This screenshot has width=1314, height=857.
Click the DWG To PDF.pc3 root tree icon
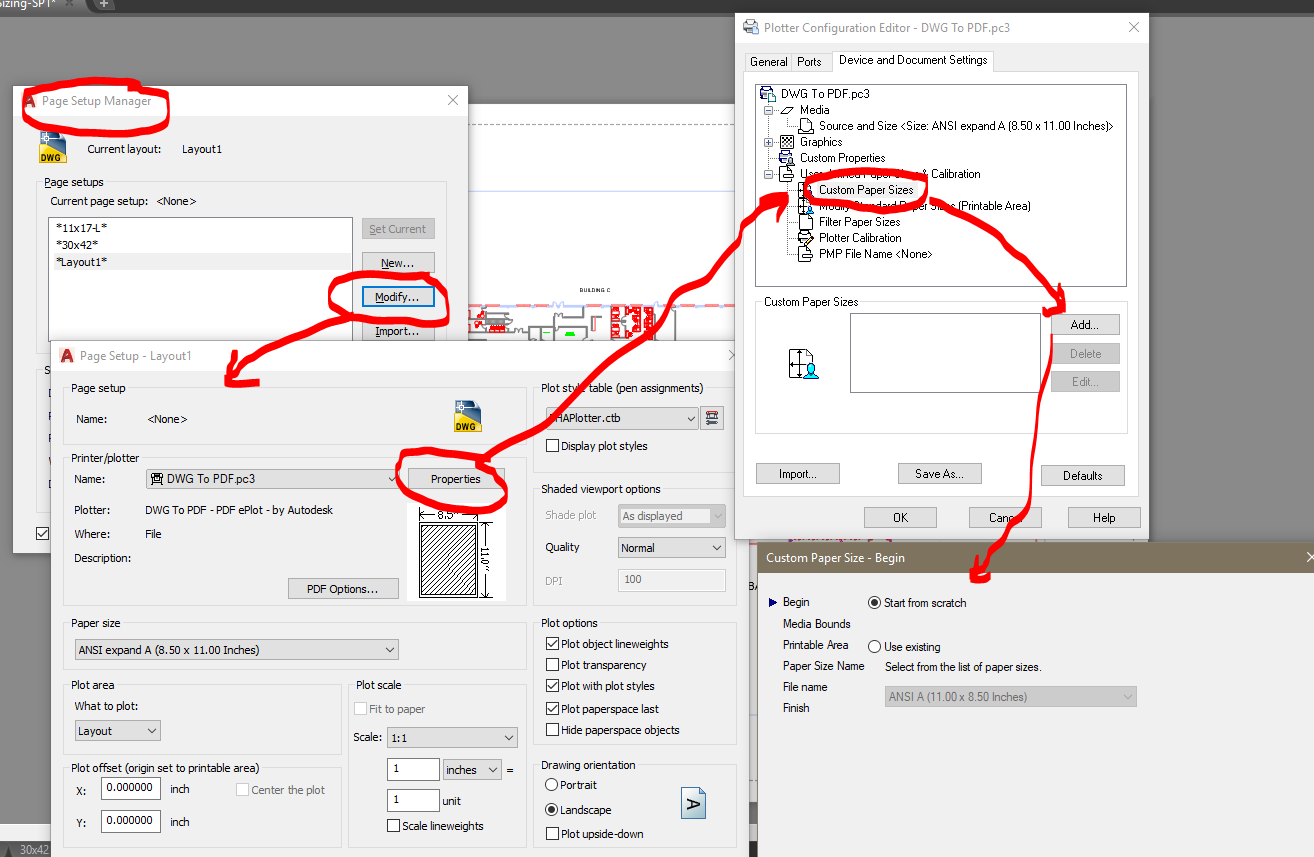tap(768, 94)
